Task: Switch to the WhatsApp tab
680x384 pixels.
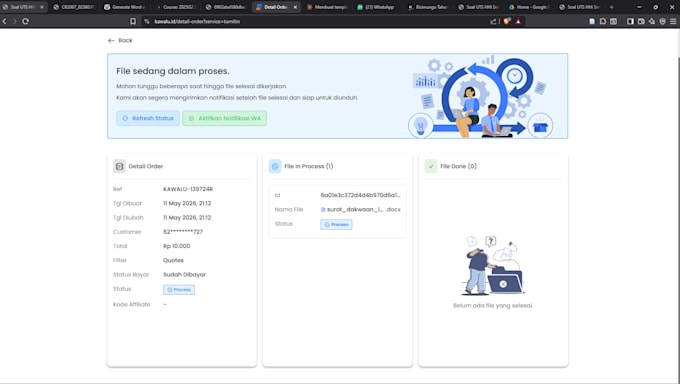Action: click(x=376, y=7)
